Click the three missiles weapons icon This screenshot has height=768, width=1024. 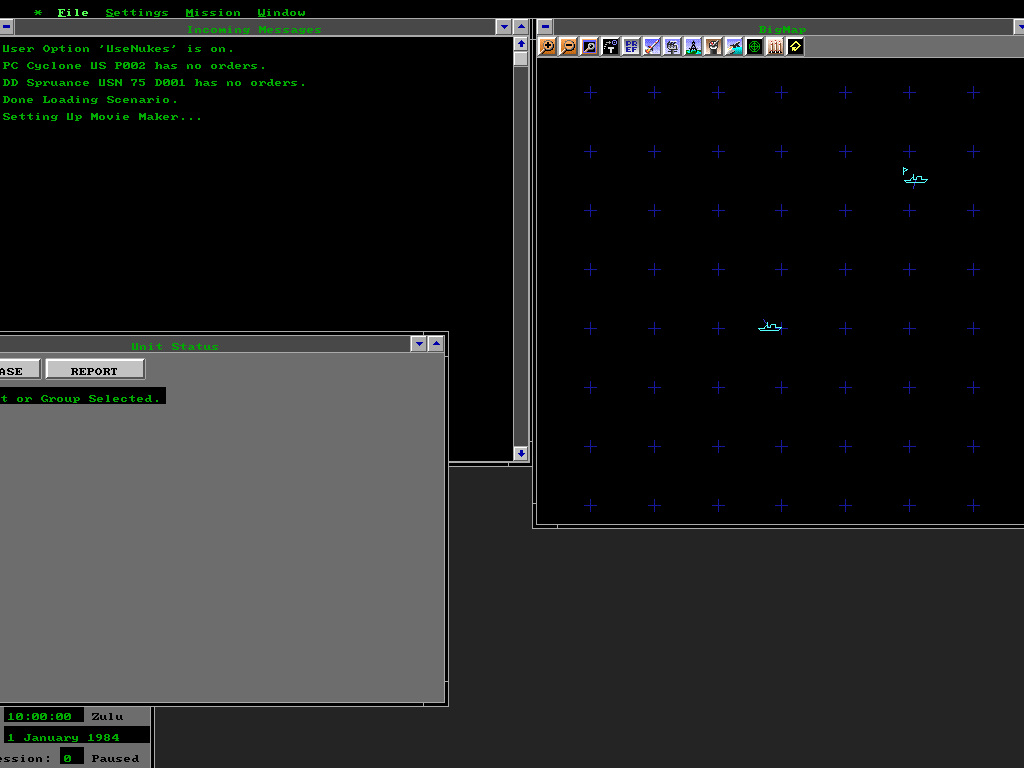(775, 46)
